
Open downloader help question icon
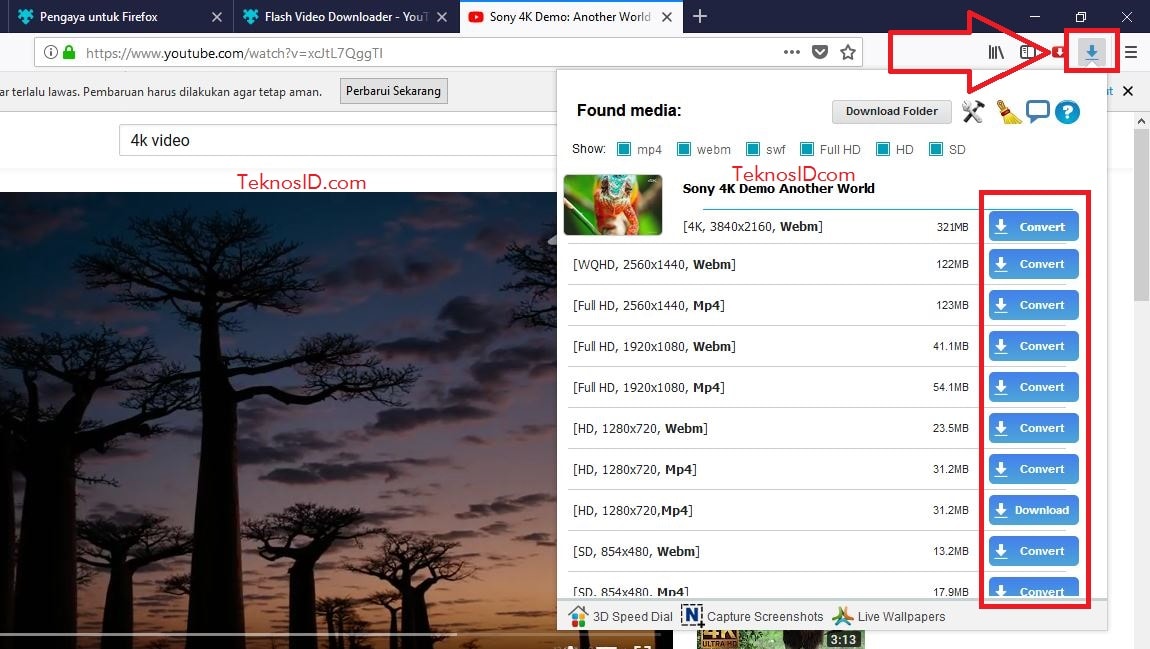tap(1067, 111)
